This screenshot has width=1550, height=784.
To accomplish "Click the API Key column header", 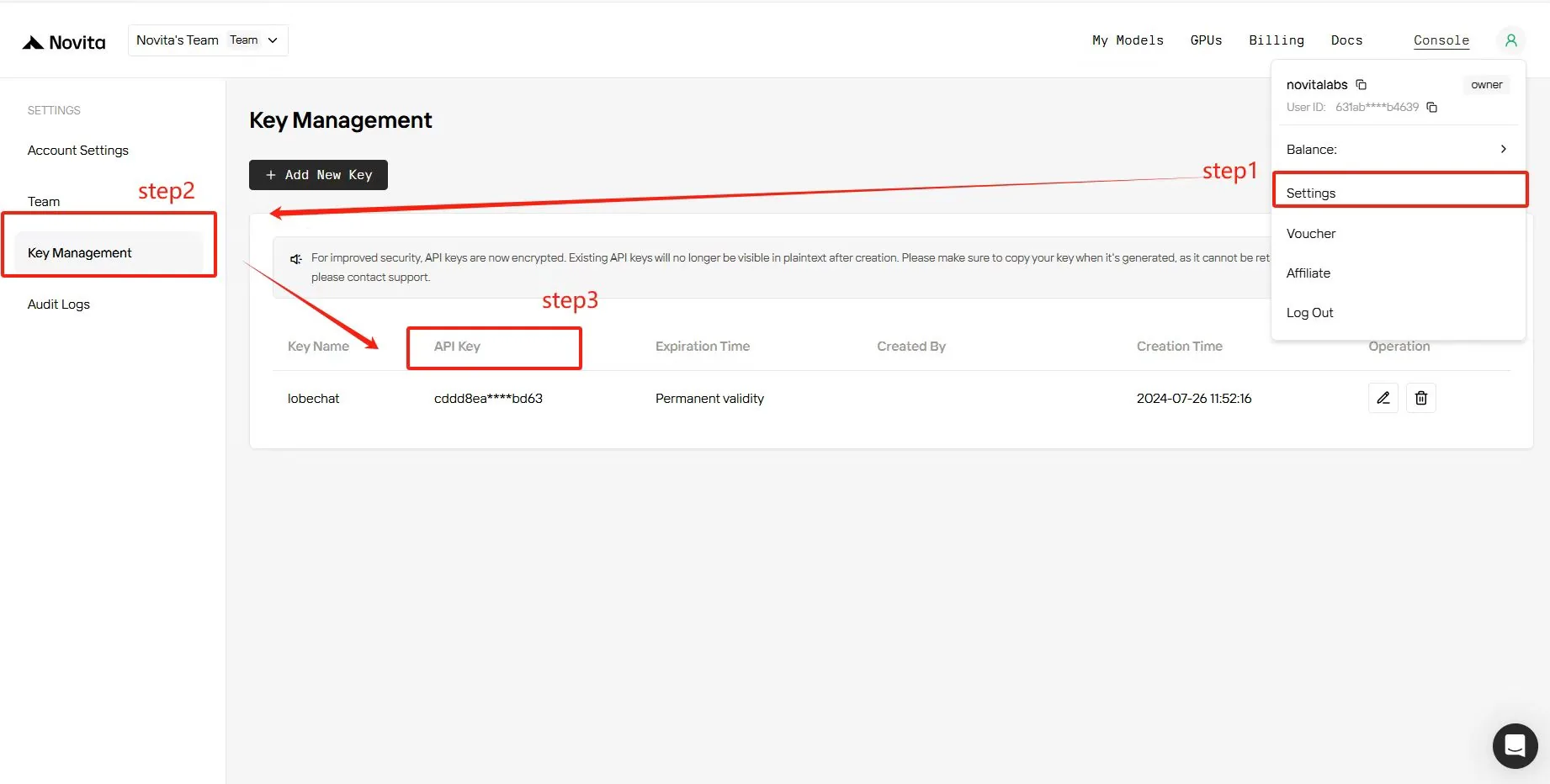I will (x=457, y=346).
